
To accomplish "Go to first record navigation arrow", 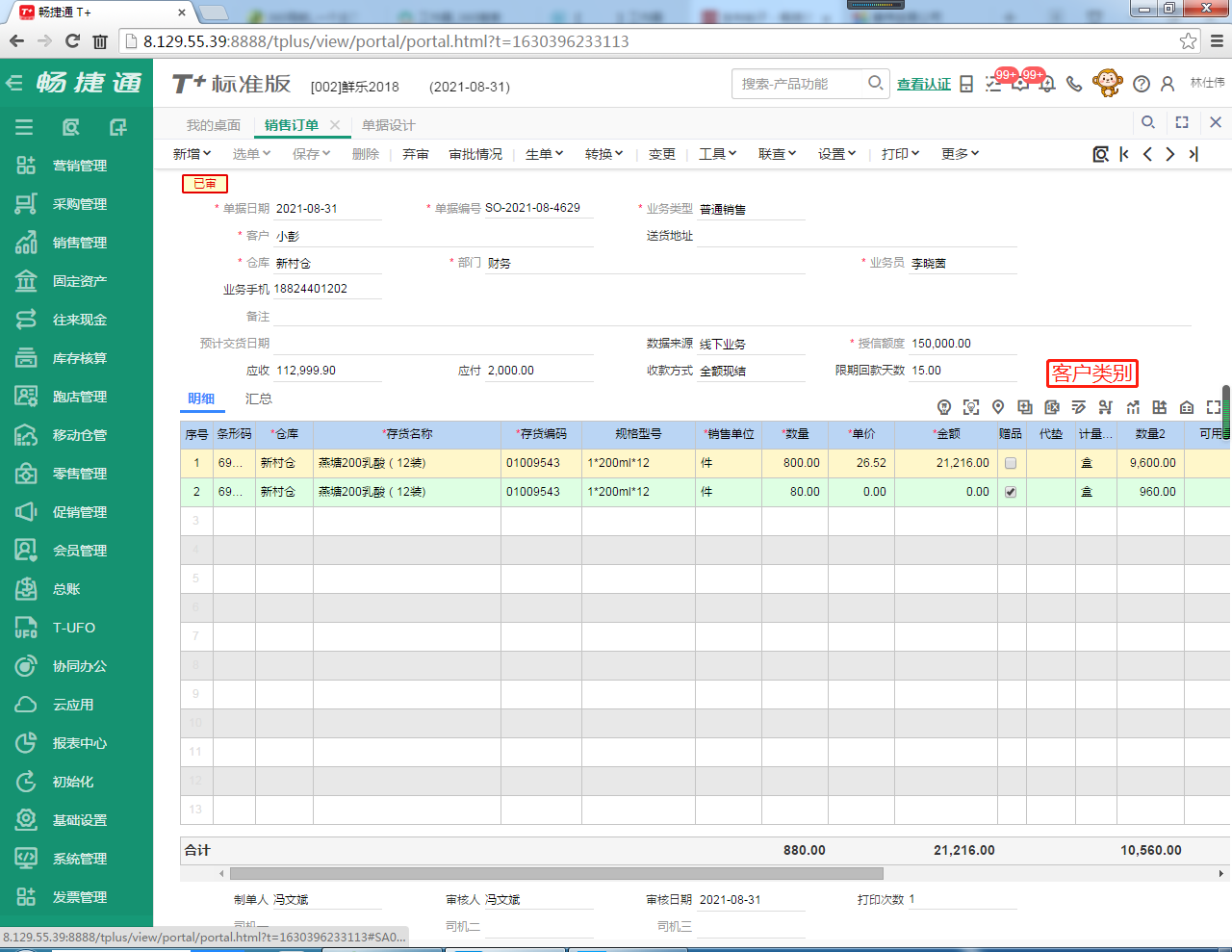I will tap(1124, 154).
